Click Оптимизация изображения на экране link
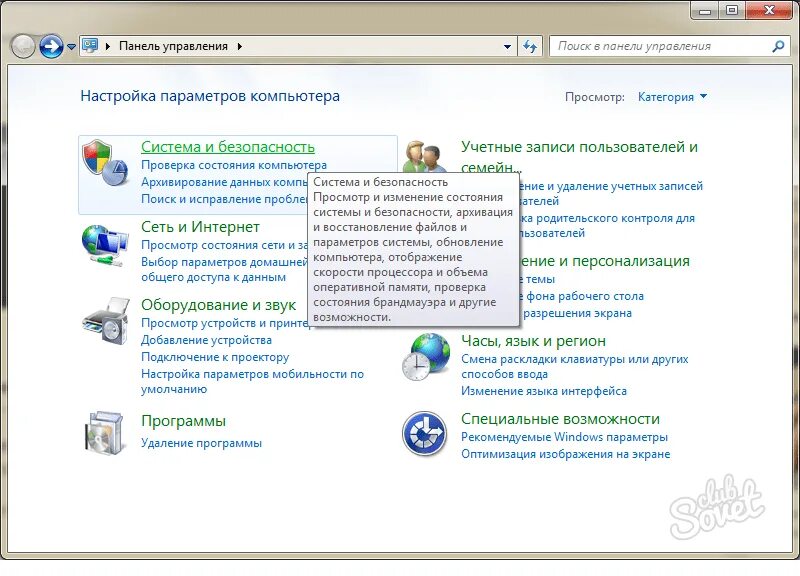800x576 pixels. pyautogui.click(x=566, y=454)
